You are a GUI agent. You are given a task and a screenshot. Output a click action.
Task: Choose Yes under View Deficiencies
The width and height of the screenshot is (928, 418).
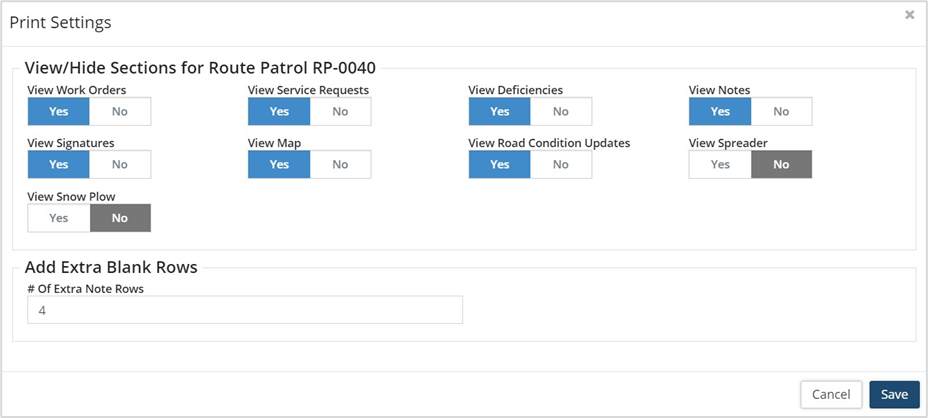pyautogui.click(x=500, y=111)
